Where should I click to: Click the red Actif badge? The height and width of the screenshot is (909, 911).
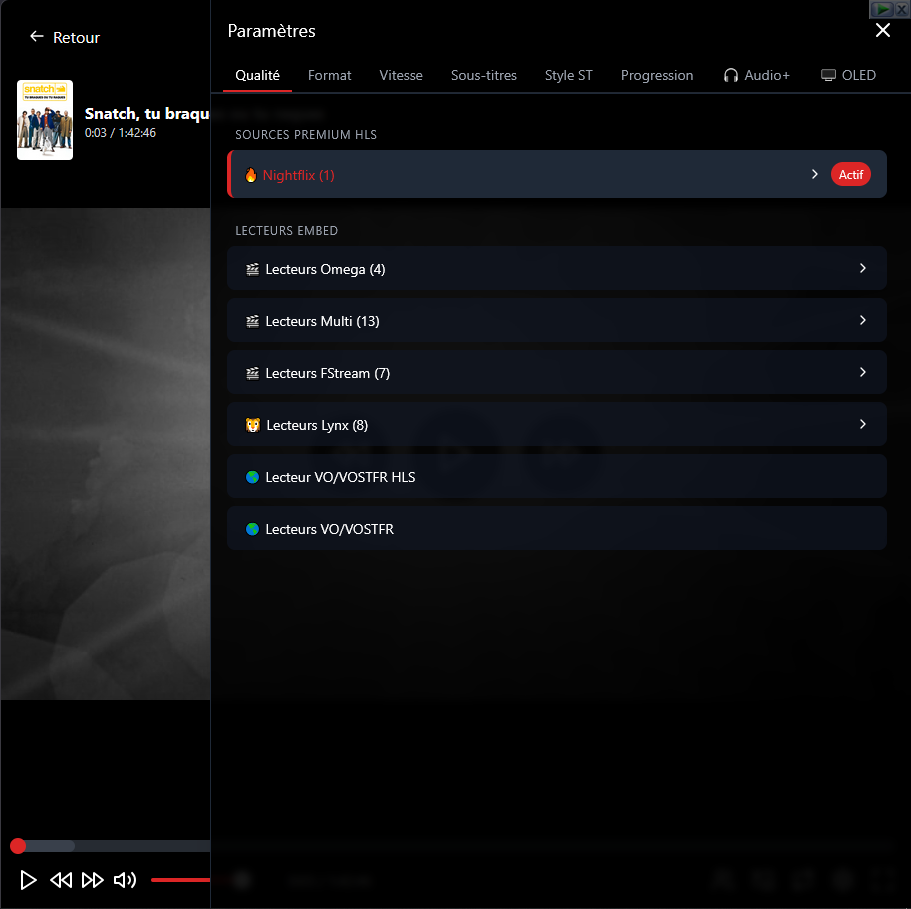click(x=850, y=174)
